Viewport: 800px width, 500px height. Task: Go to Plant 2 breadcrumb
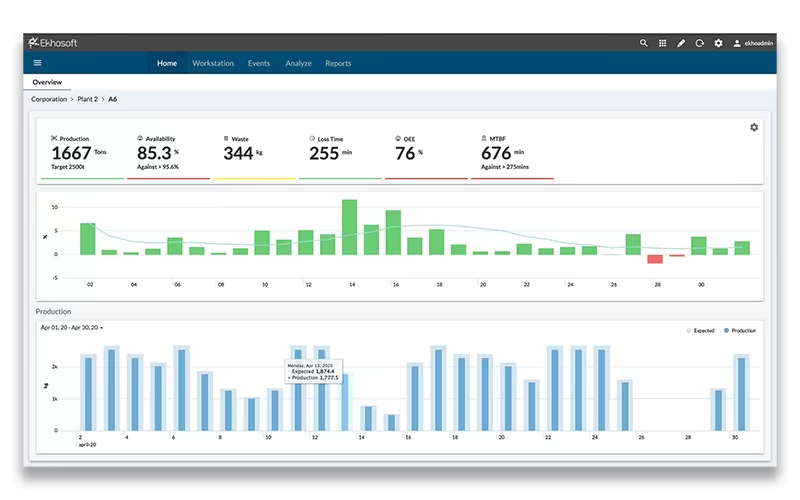[x=87, y=99]
